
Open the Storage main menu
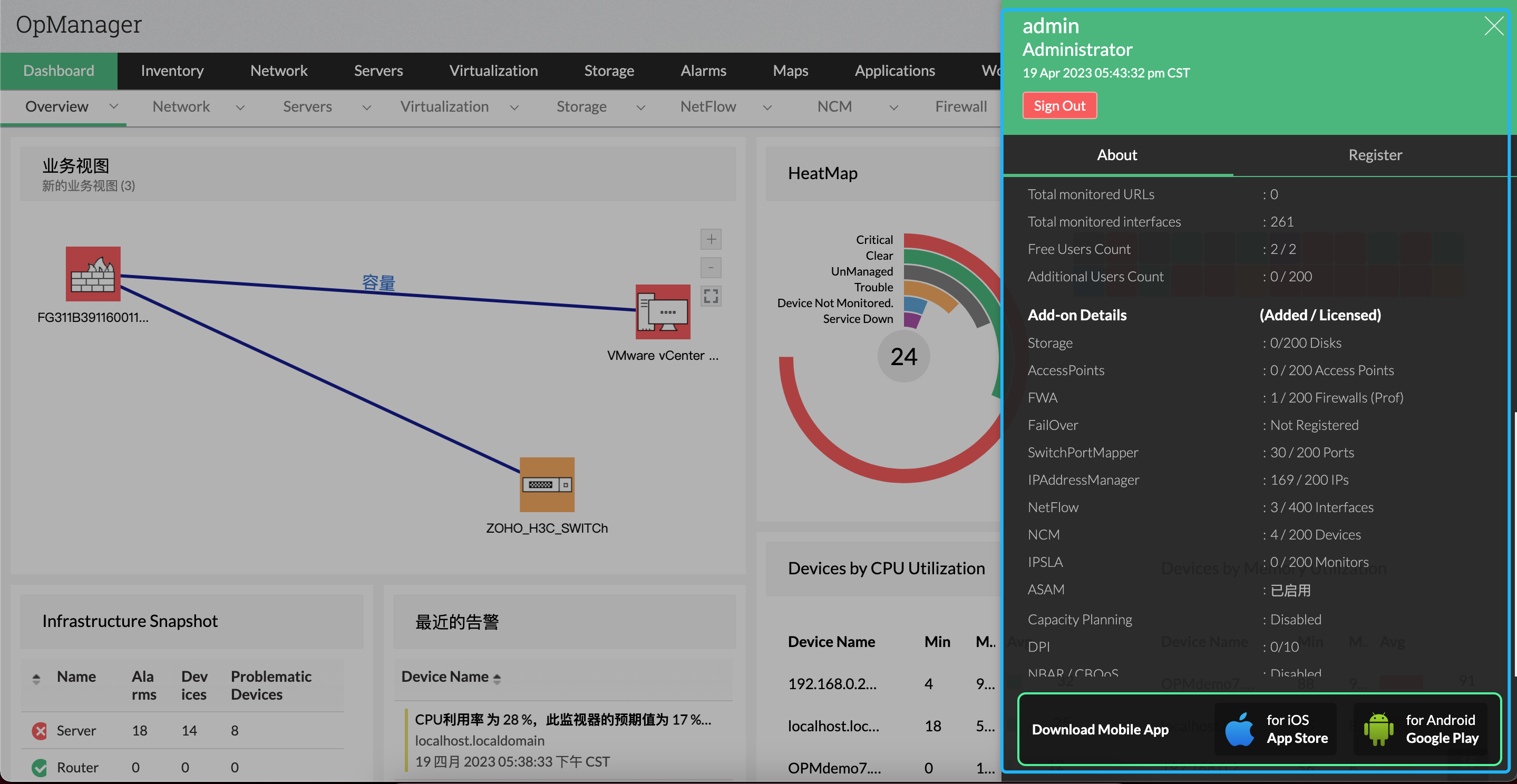pos(609,71)
